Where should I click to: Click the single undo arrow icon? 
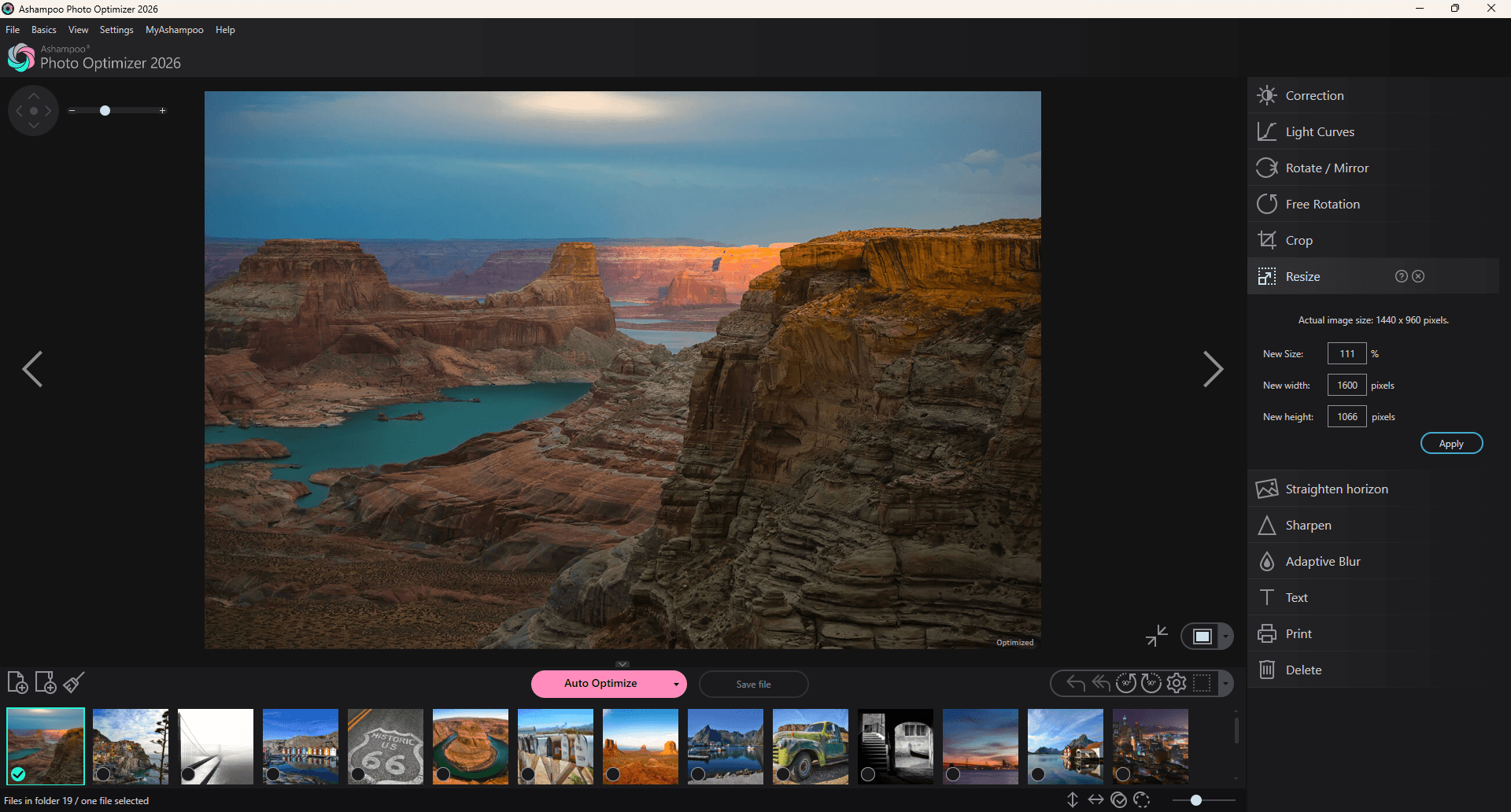(1076, 683)
